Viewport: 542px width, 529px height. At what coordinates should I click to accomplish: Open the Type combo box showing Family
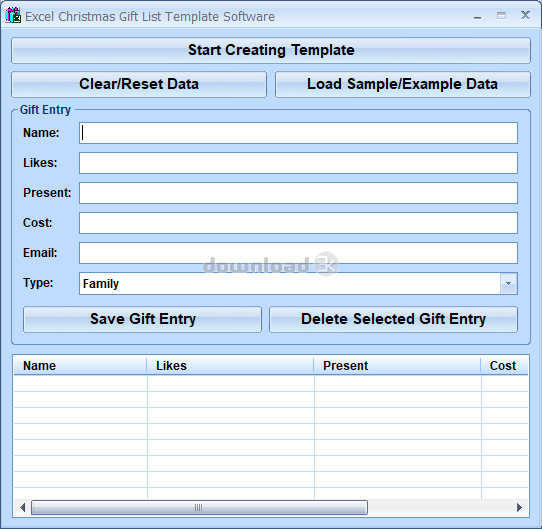(298, 284)
